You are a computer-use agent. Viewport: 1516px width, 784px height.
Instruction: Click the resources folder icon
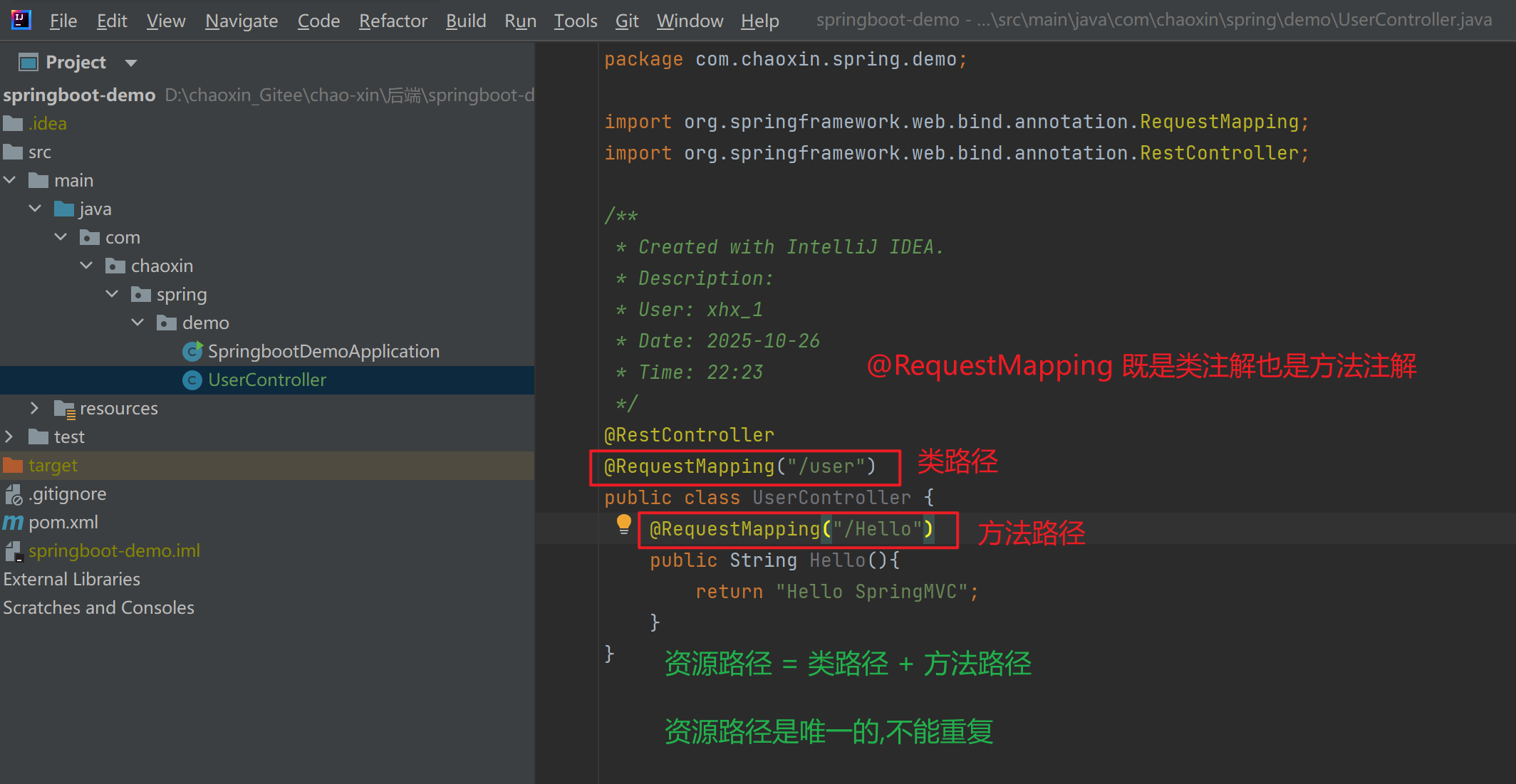point(64,409)
